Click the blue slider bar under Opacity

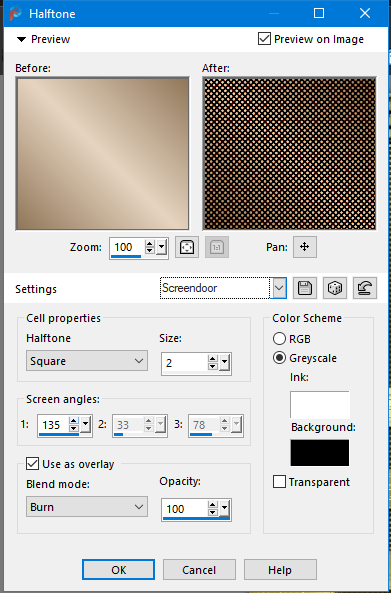[x=196, y=518]
